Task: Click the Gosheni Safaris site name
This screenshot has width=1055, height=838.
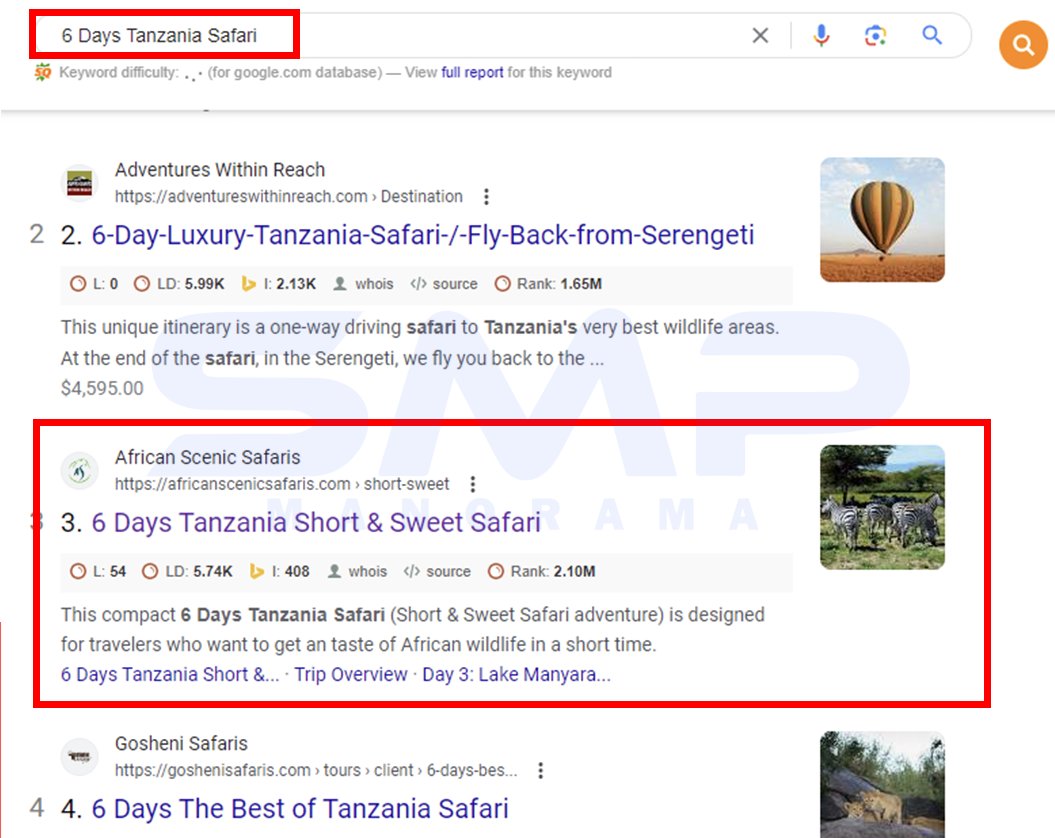Action: tap(181, 744)
